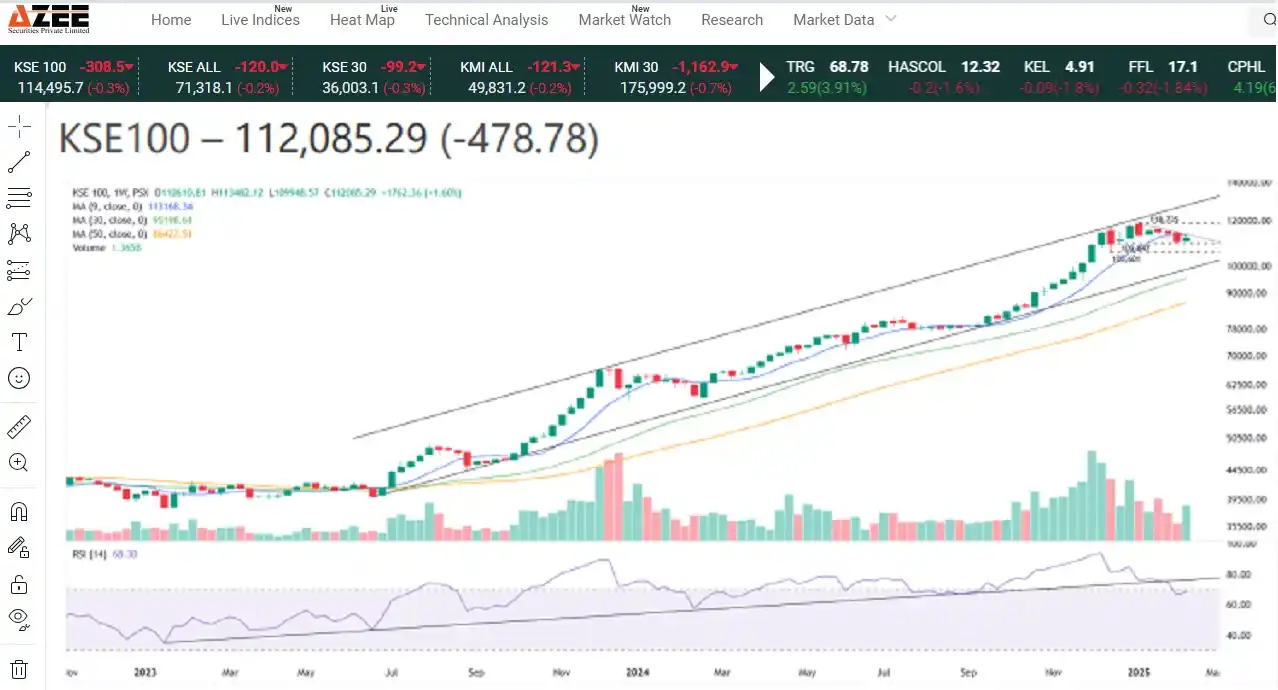Viewport: 1278px width, 690px height.
Task: Click the 'KSE 100, 1W, PSX' chart legend
Action: (x=109, y=192)
